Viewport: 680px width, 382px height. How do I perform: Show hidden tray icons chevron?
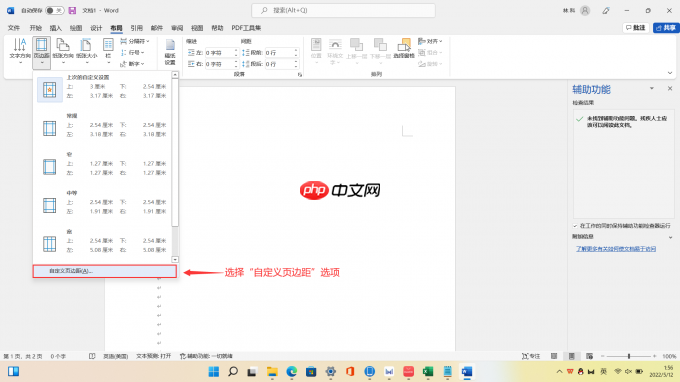tap(559, 372)
